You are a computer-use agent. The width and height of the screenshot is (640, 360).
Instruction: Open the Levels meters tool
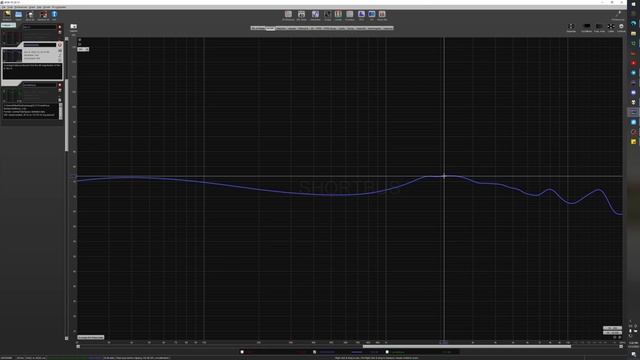point(338,16)
